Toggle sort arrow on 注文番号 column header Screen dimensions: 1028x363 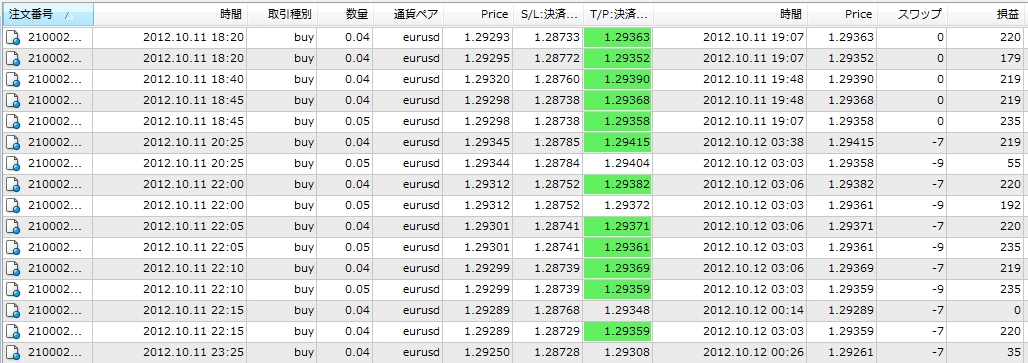(x=69, y=14)
